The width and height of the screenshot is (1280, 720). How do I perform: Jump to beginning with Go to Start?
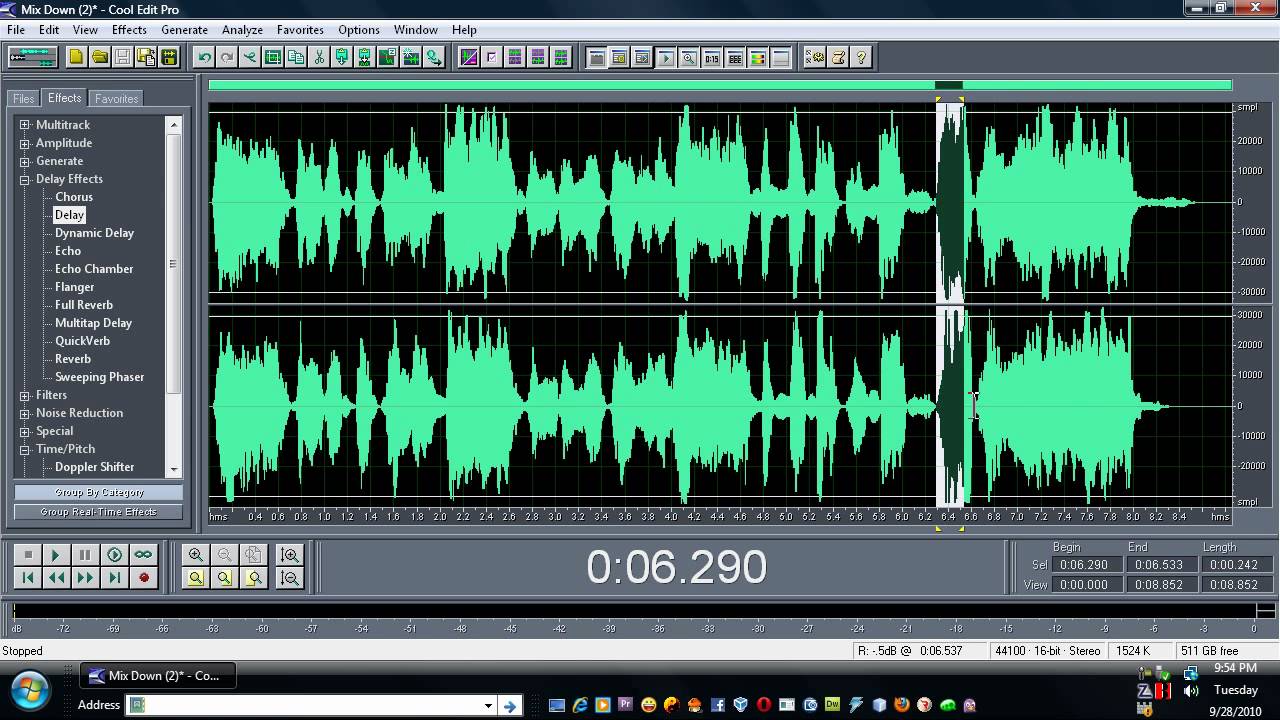pos(28,577)
